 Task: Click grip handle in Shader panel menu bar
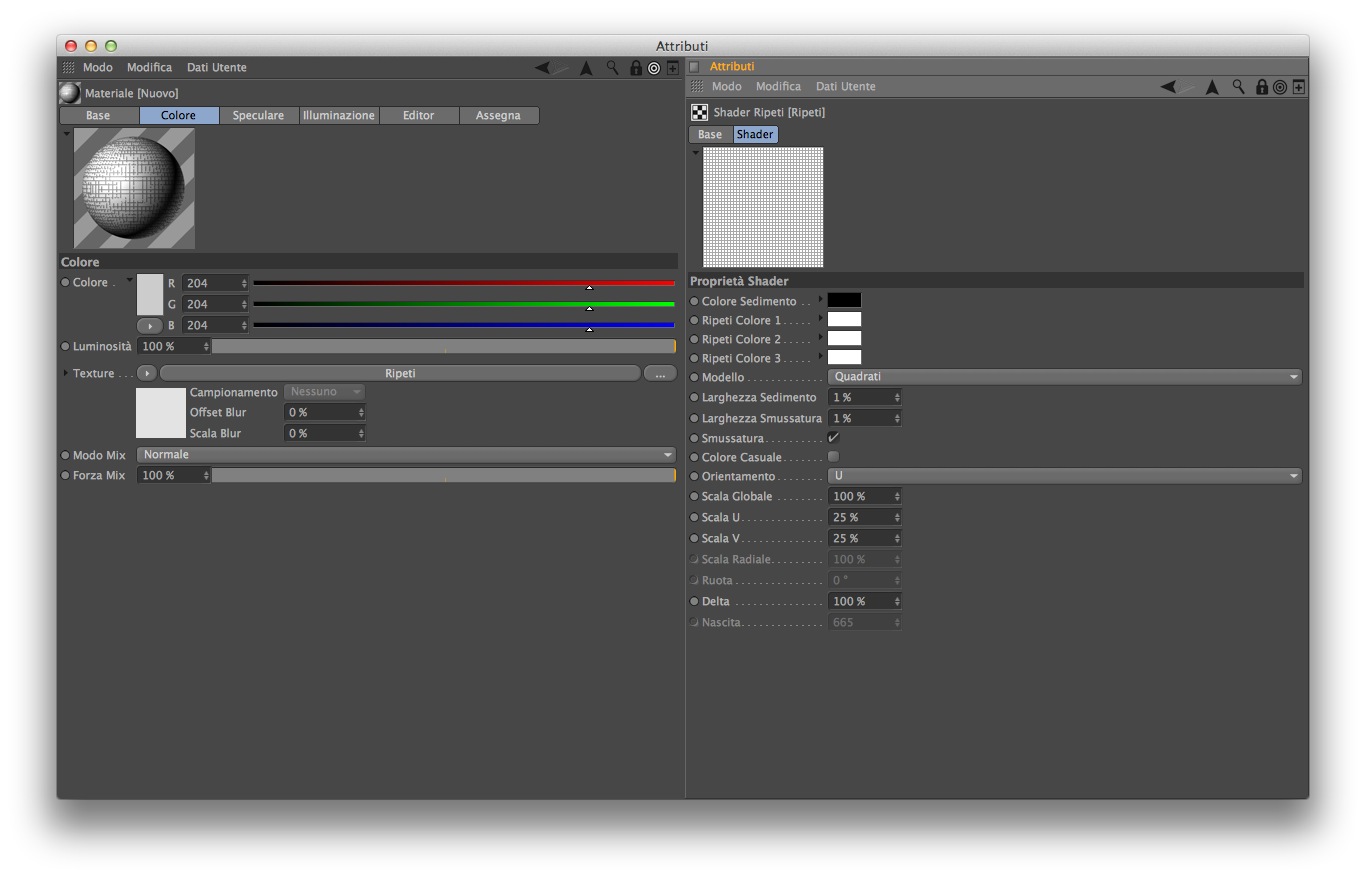pos(697,87)
